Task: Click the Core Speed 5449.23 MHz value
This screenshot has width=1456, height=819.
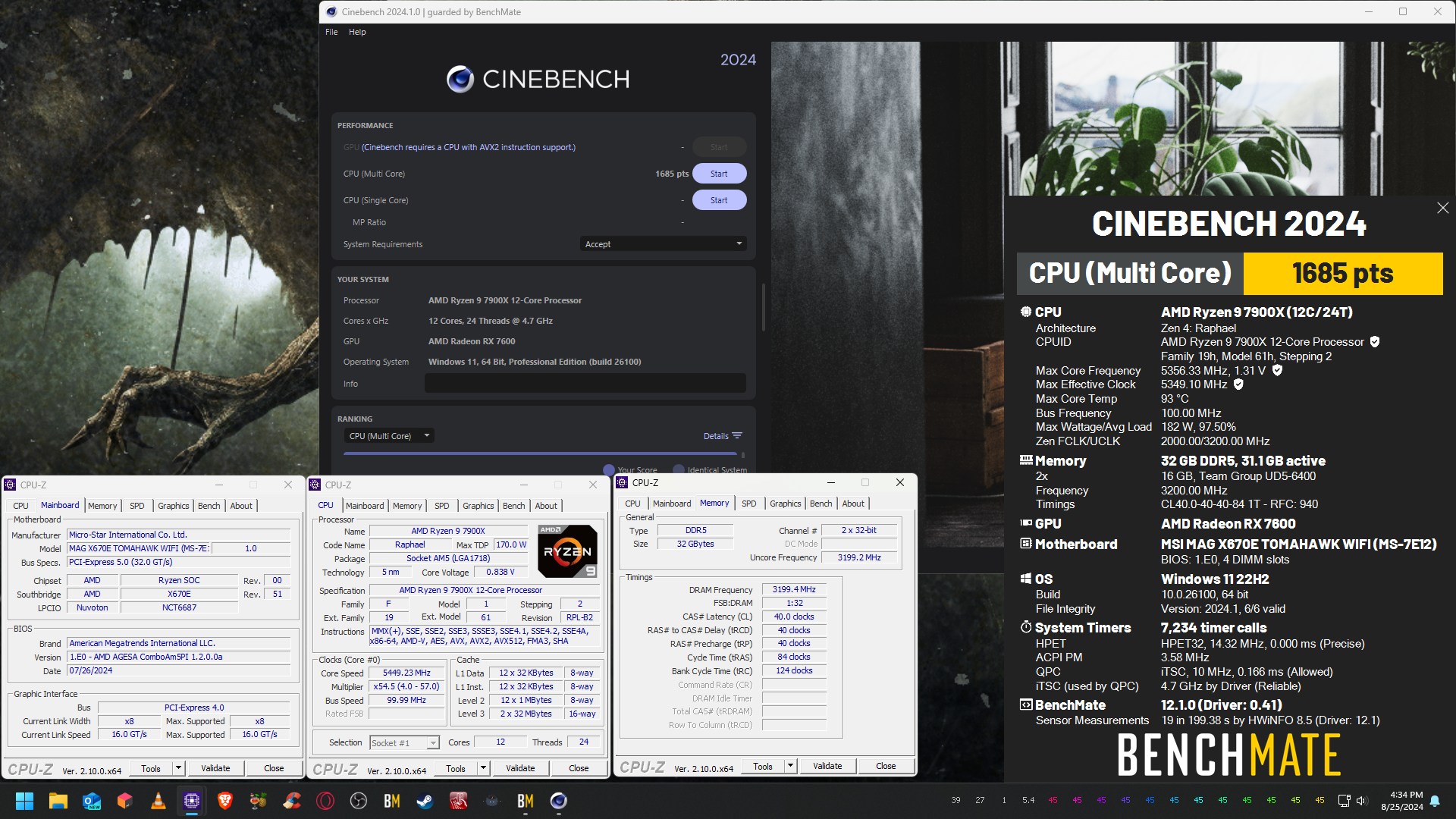Action: tap(406, 673)
